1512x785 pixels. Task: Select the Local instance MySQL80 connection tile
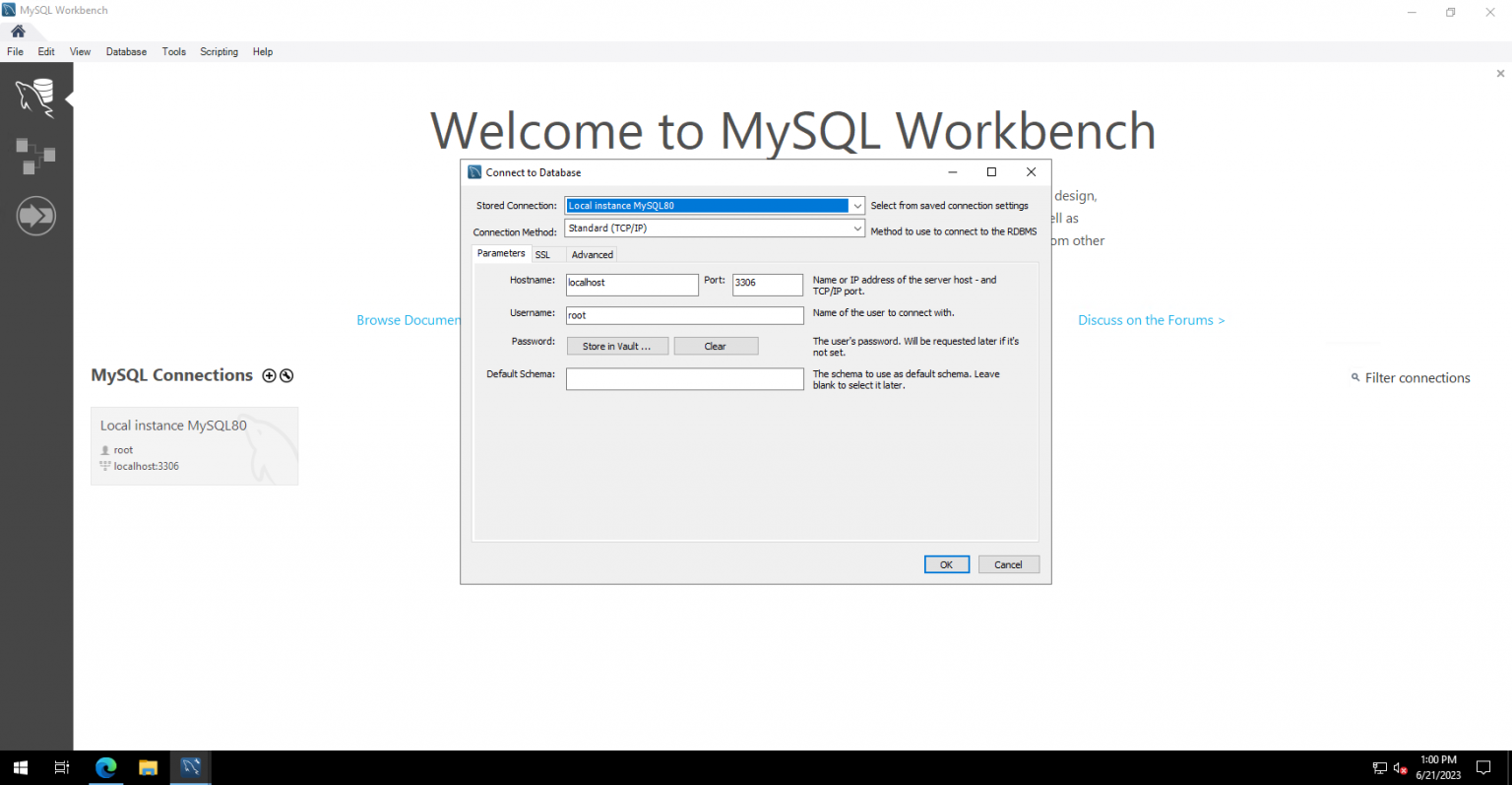pos(194,446)
